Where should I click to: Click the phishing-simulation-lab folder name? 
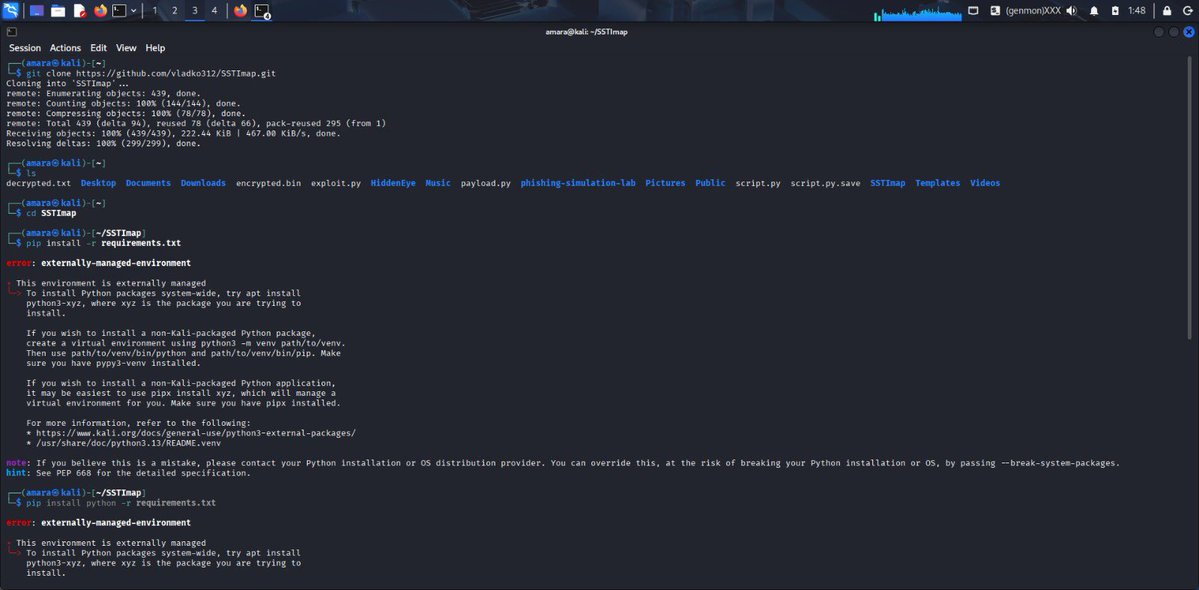(x=578, y=183)
